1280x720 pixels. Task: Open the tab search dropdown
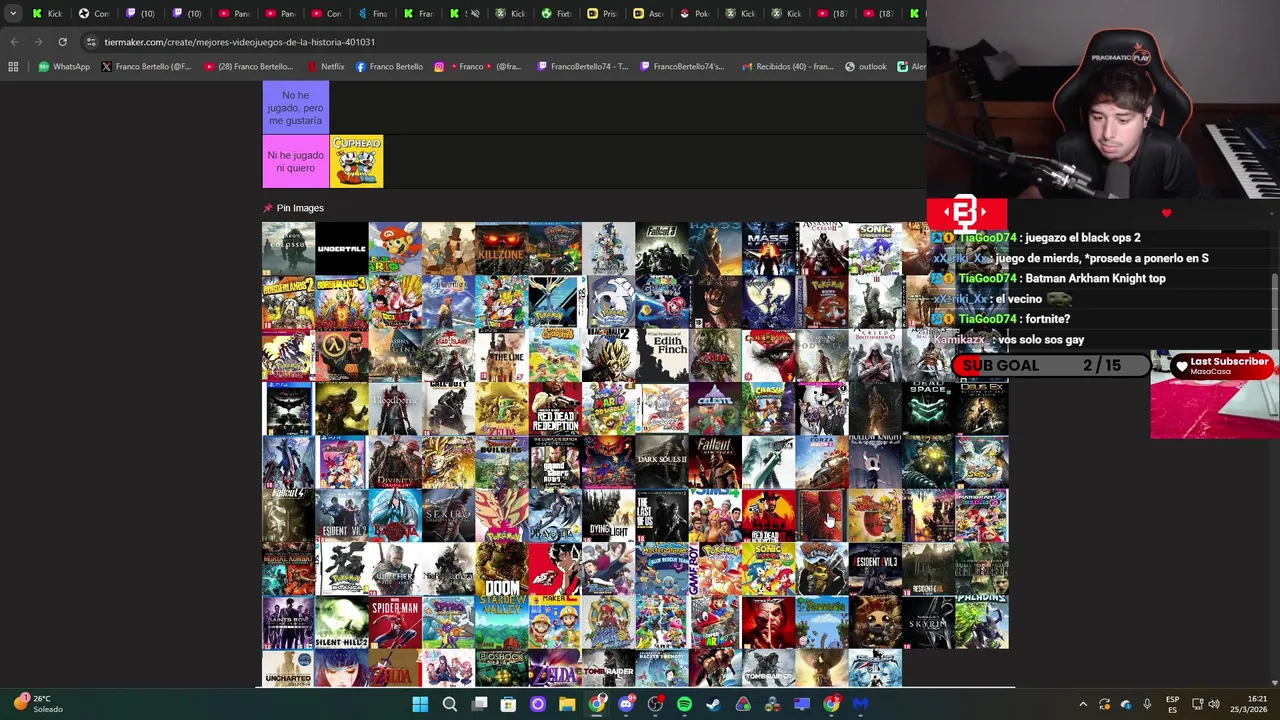point(13,14)
